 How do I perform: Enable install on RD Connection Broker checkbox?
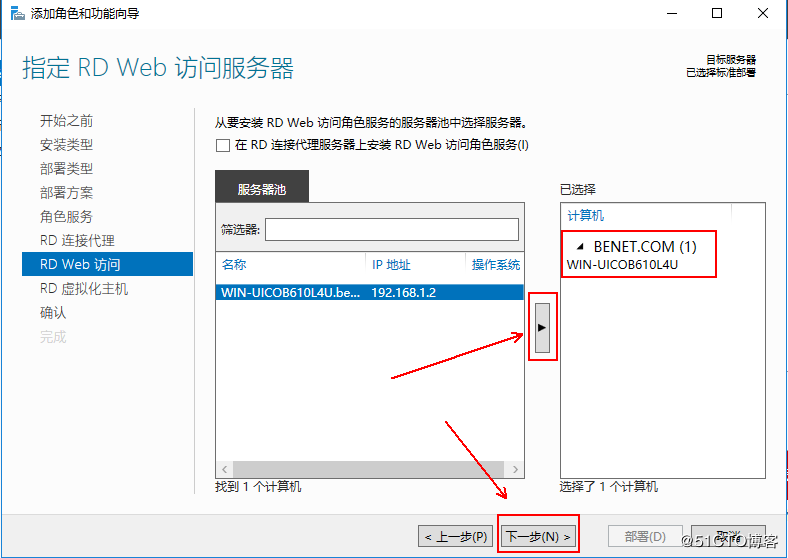[x=223, y=145]
